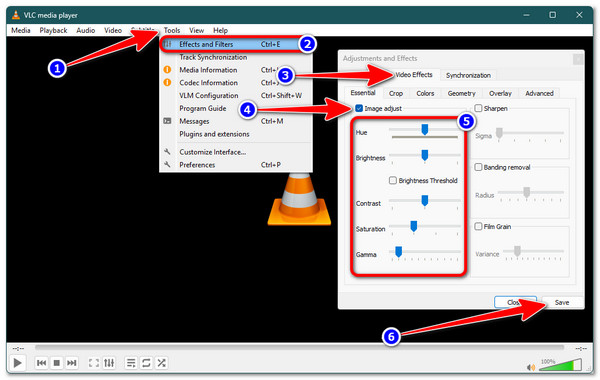Viewport: 600px width, 380px height.
Task: Click elapsed time label at left
Action: coord(18,349)
